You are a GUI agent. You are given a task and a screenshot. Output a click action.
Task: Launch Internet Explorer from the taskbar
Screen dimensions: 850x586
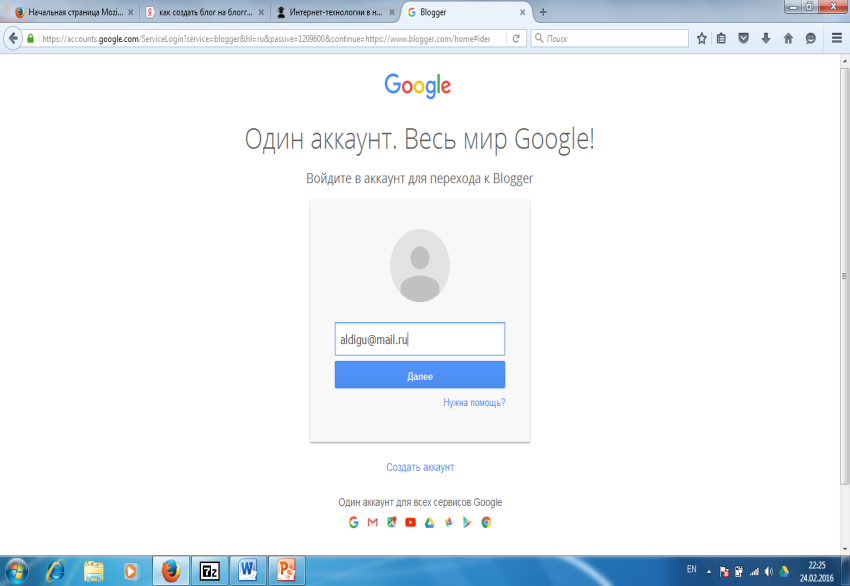[55, 571]
